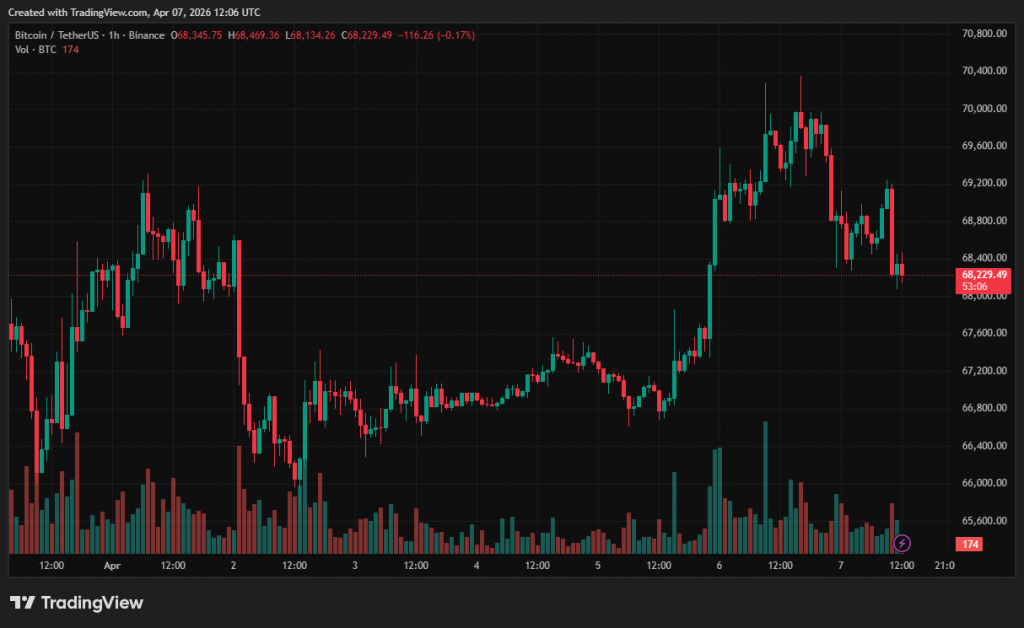This screenshot has width=1024, height=628.
Task: Click the Low value L68,134.26
Action: [x=311, y=35]
